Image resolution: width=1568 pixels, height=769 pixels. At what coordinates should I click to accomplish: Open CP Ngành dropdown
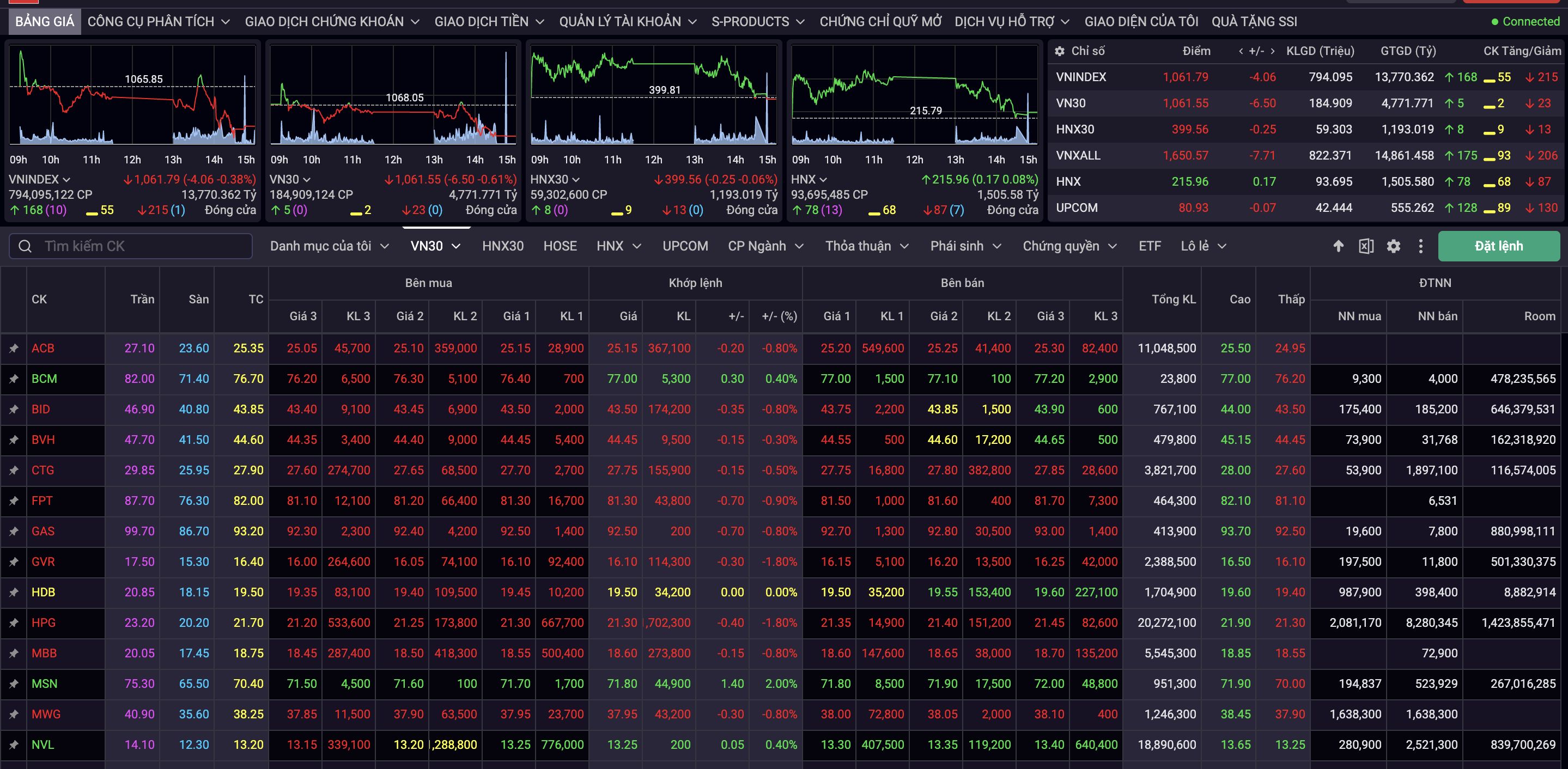(x=765, y=246)
